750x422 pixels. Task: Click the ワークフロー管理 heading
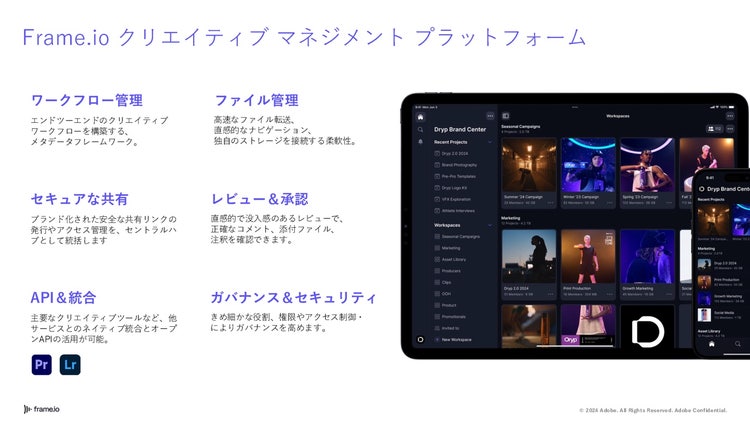point(87,100)
